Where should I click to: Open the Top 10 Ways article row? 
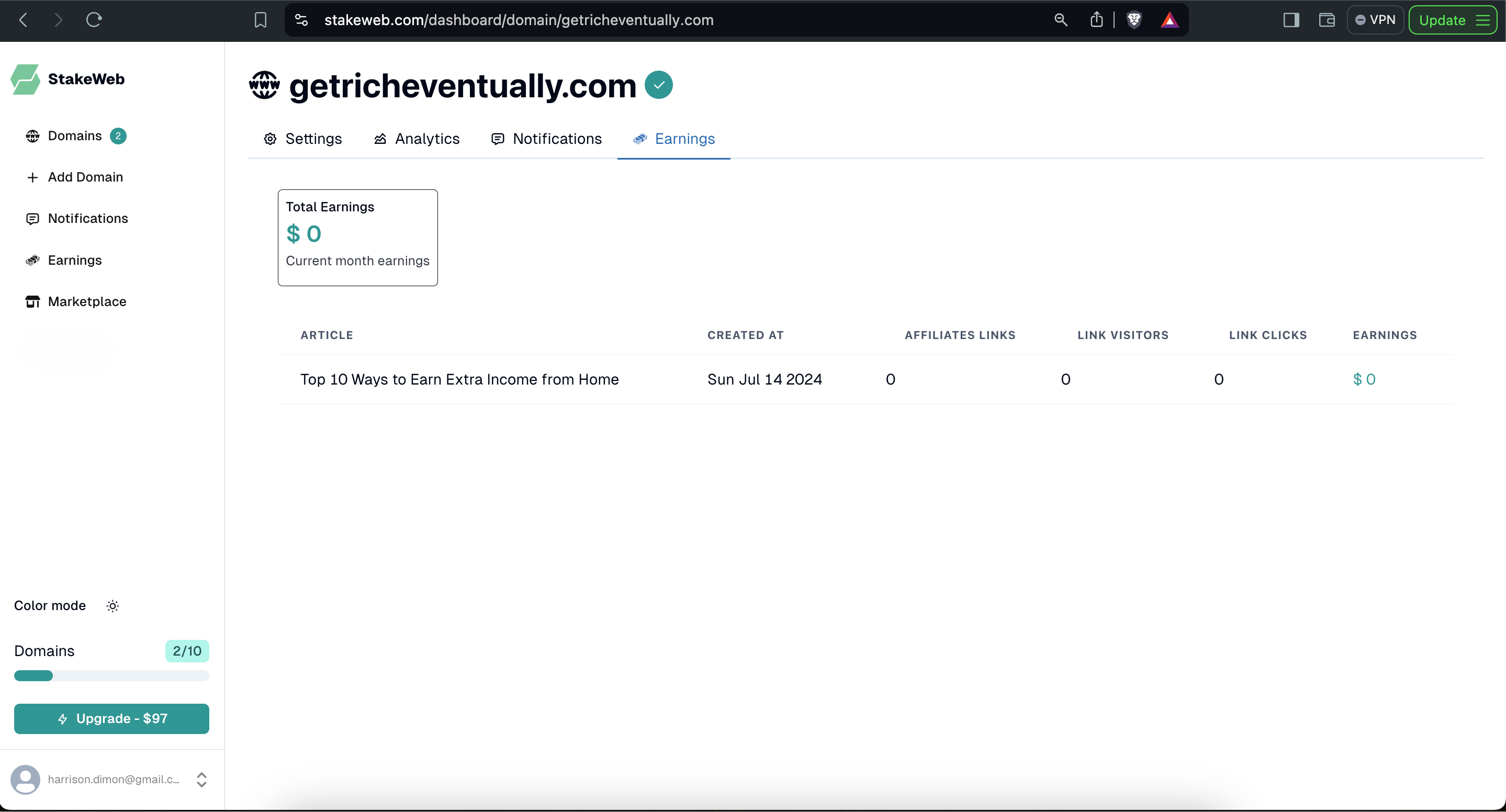tap(459, 379)
